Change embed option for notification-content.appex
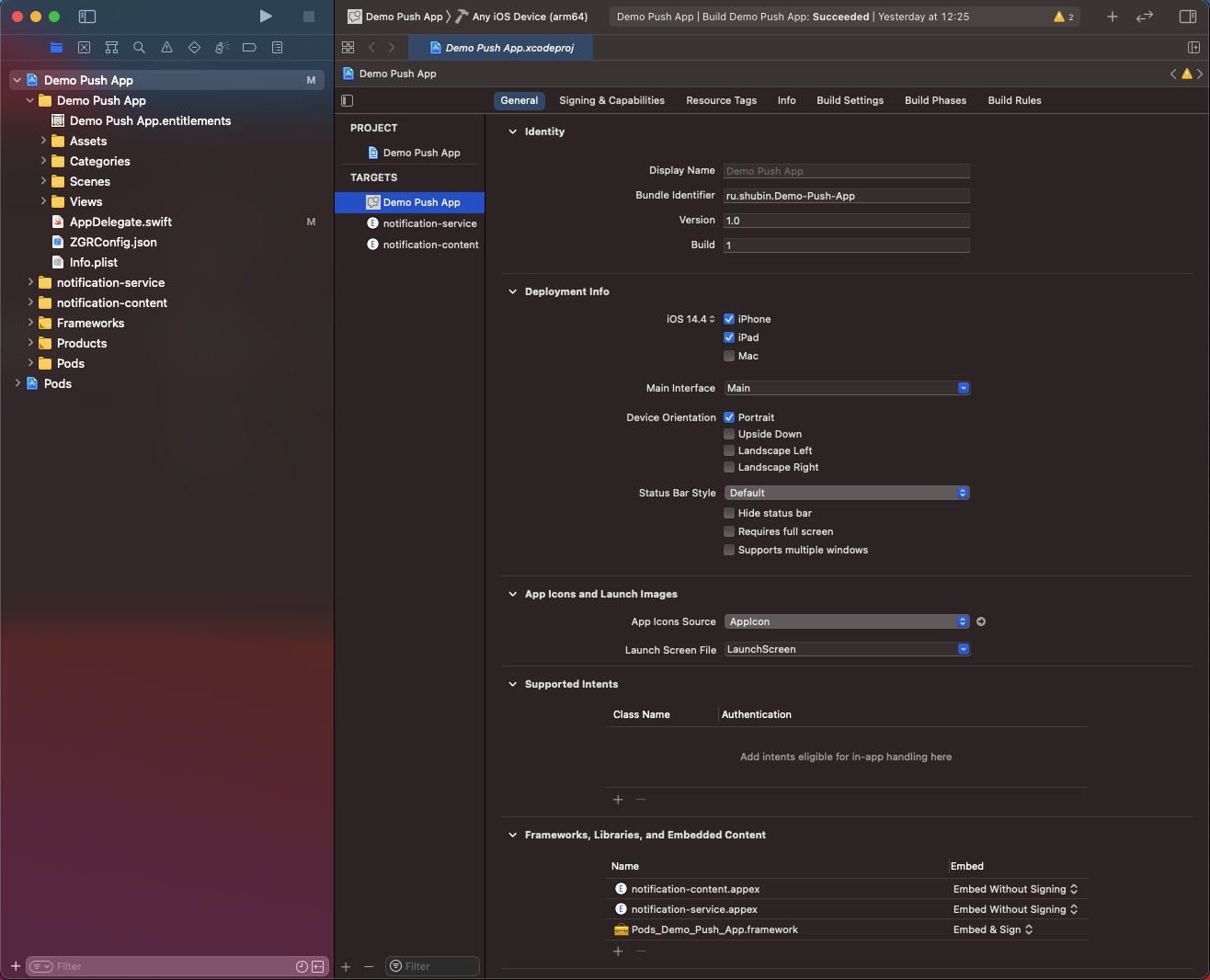Image resolution: width=1210 pixels, height=980 pixels. click(1015, 889)
